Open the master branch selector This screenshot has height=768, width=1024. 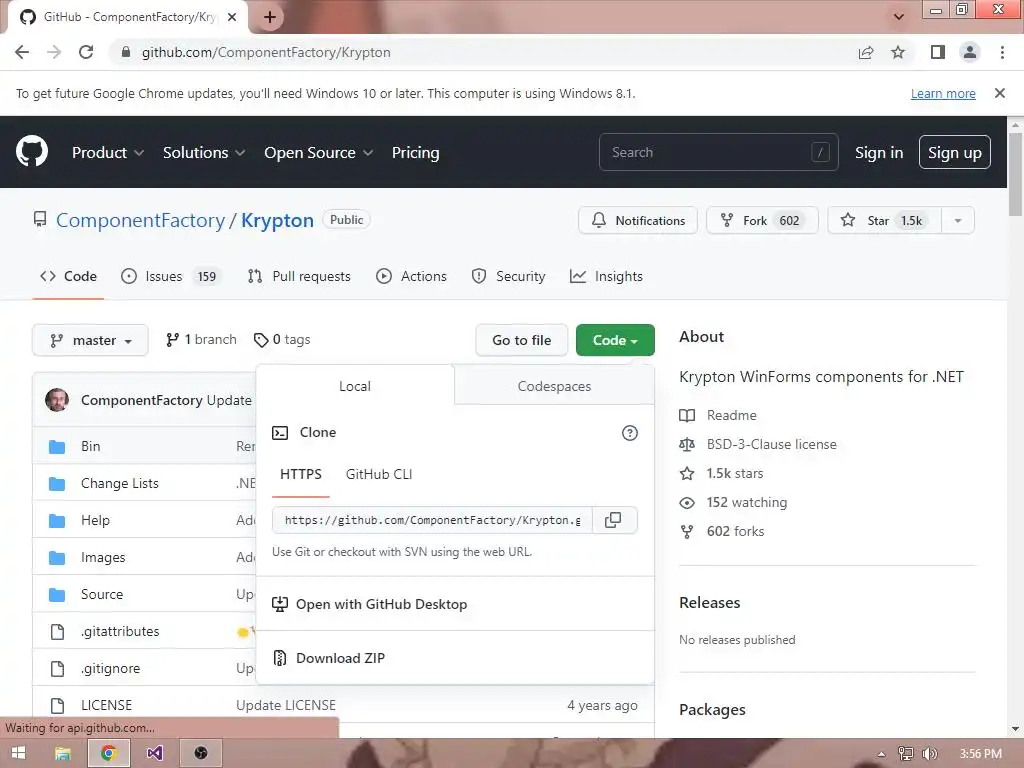tap(90, 340)
